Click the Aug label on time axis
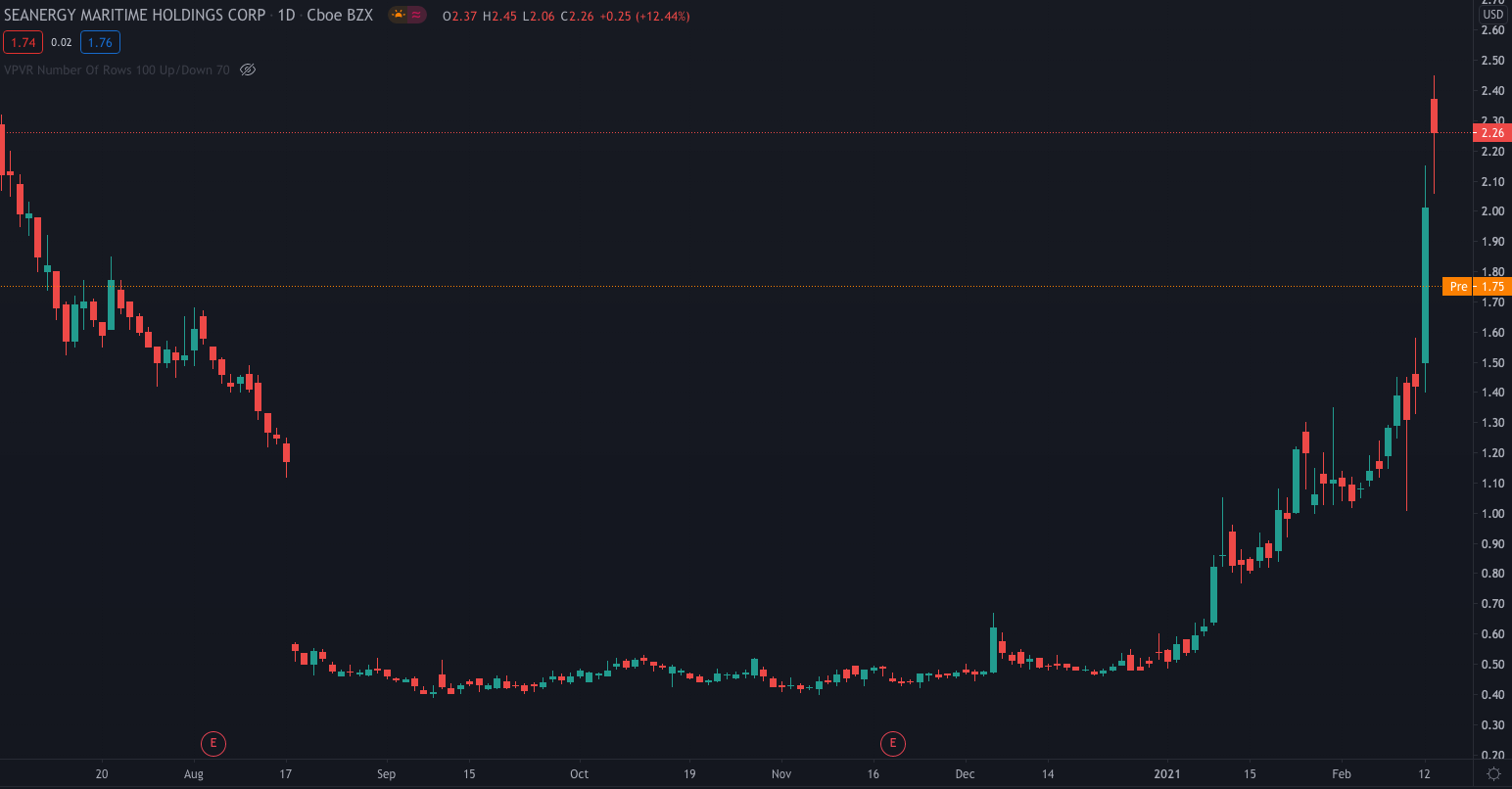Viewport: 1512px width, 789px height. click(x=194, y=774)
